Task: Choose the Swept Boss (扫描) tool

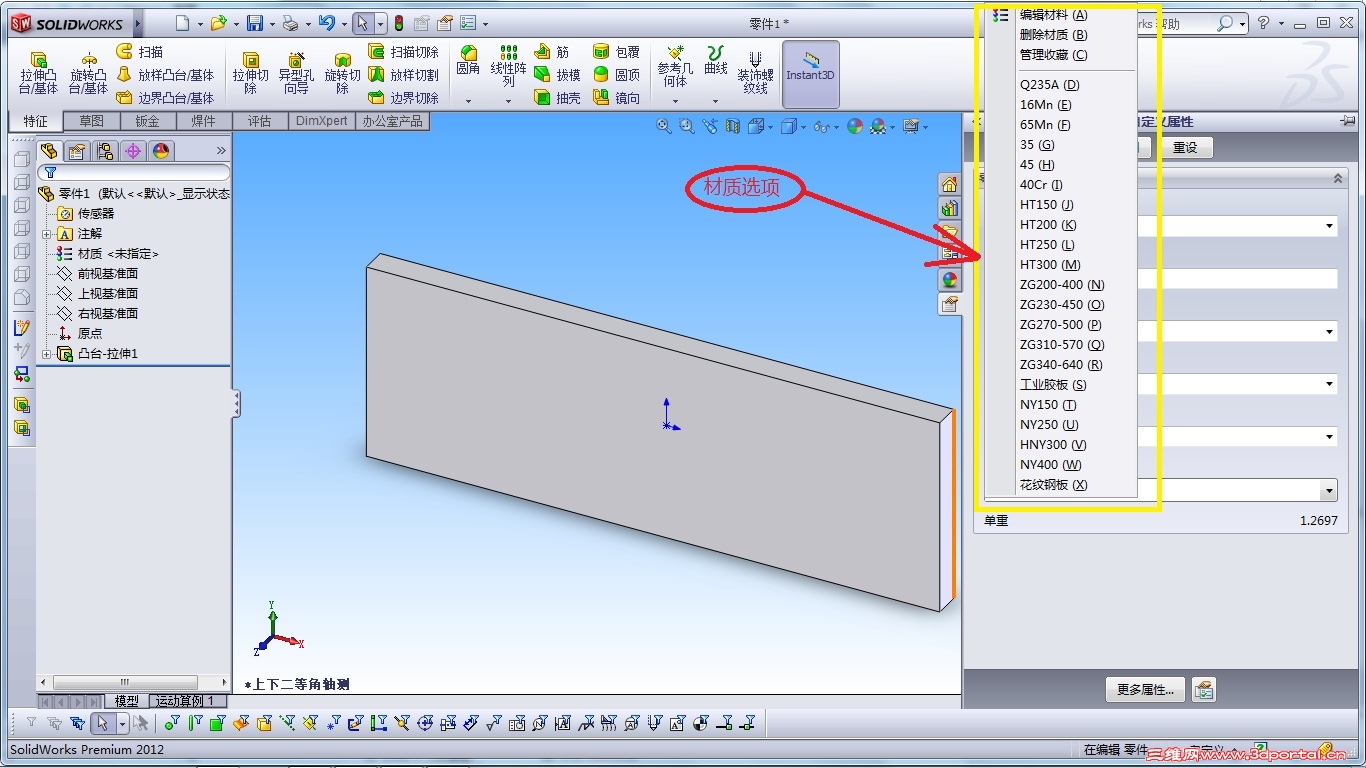Action: click(140, 51)
